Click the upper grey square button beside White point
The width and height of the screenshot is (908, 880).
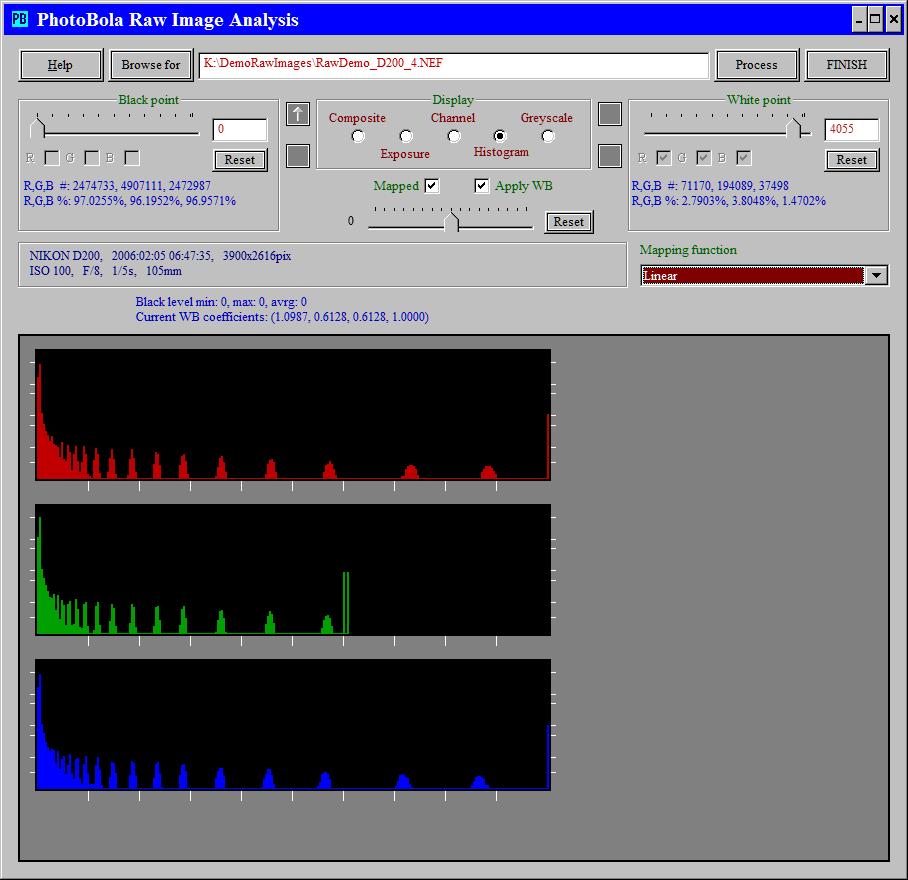coord(610,114)
